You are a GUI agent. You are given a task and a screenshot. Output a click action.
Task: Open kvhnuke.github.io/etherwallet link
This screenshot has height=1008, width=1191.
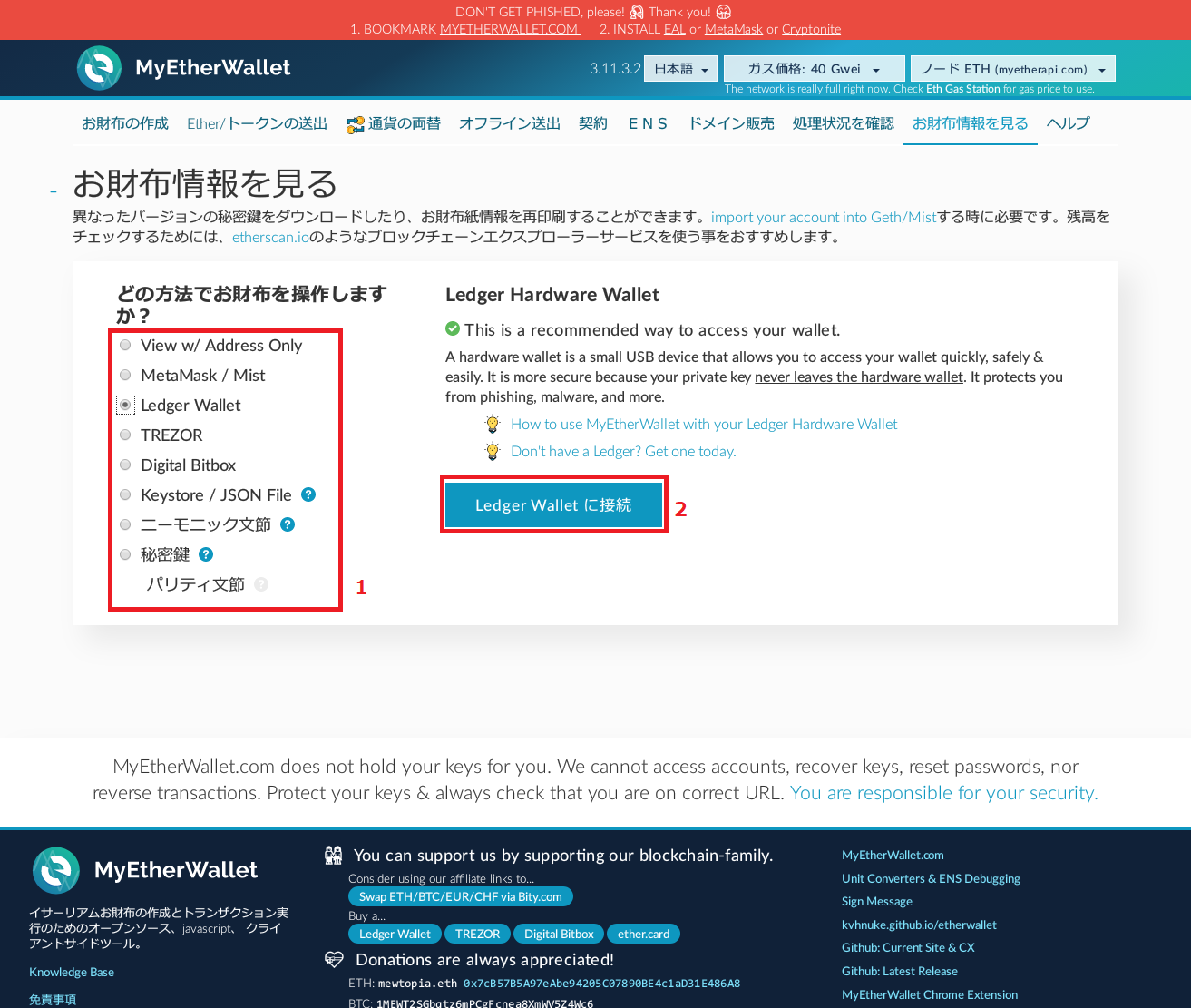pos(919,925)
